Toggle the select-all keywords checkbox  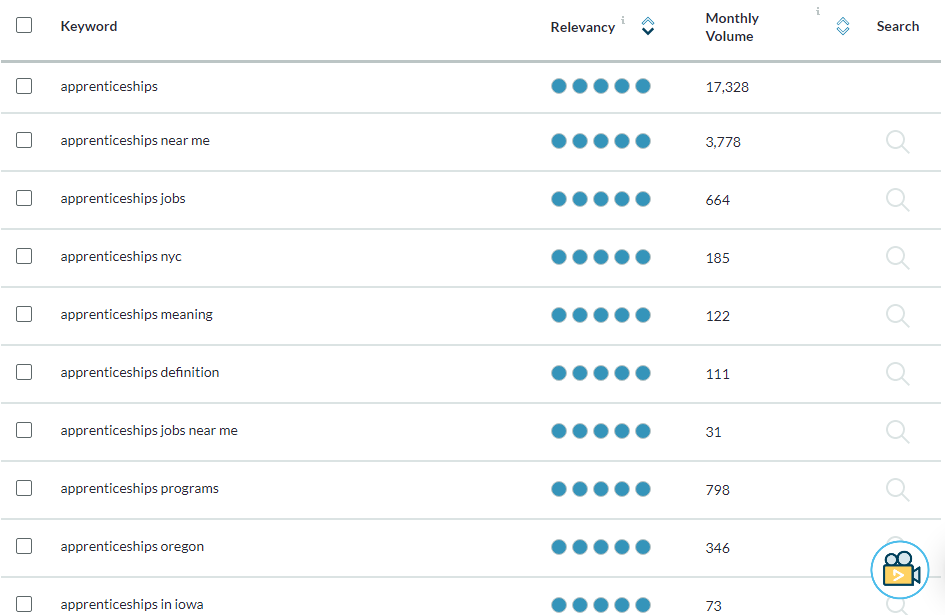pos(24,25)
